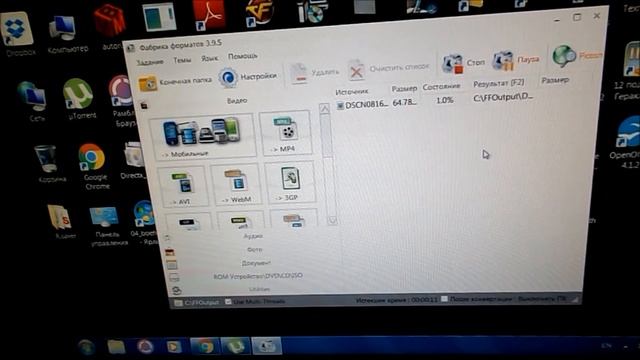Choose the -> 3GP conversion tile

coord(290,182)
